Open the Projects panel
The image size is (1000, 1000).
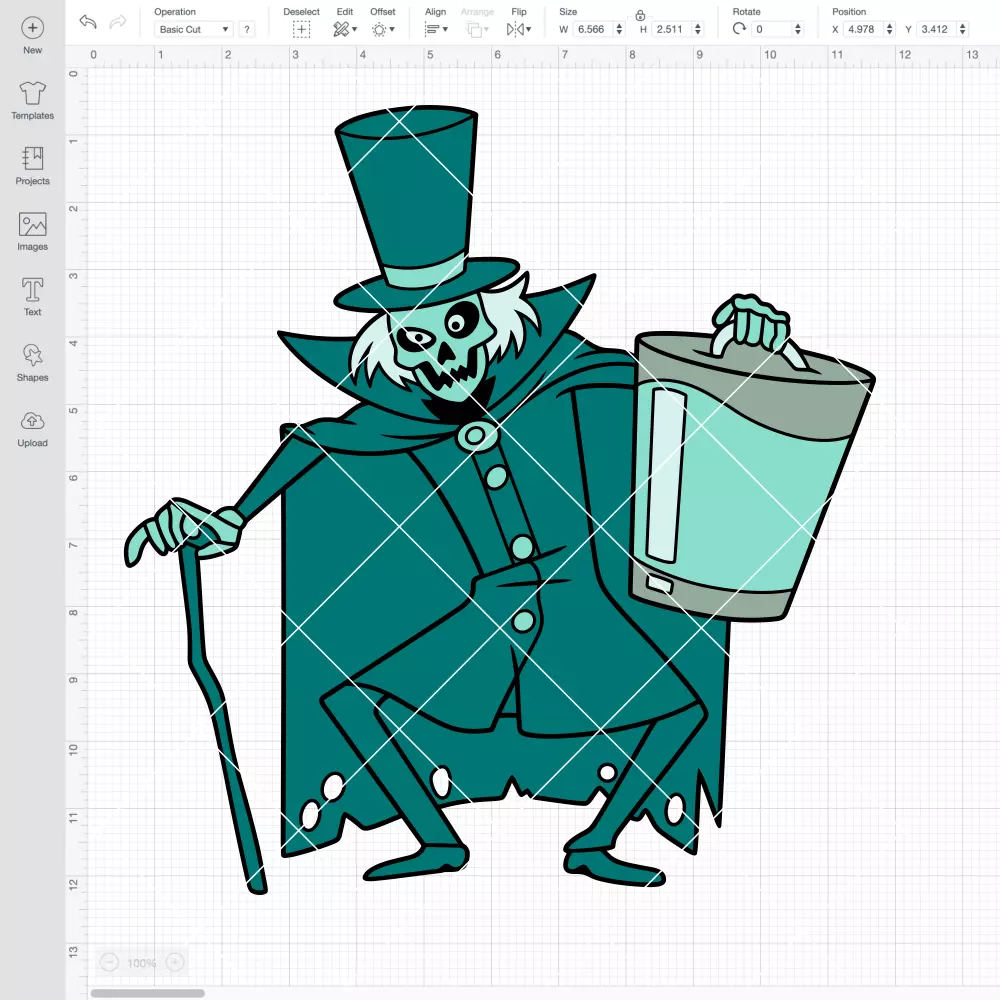(33, 166)
